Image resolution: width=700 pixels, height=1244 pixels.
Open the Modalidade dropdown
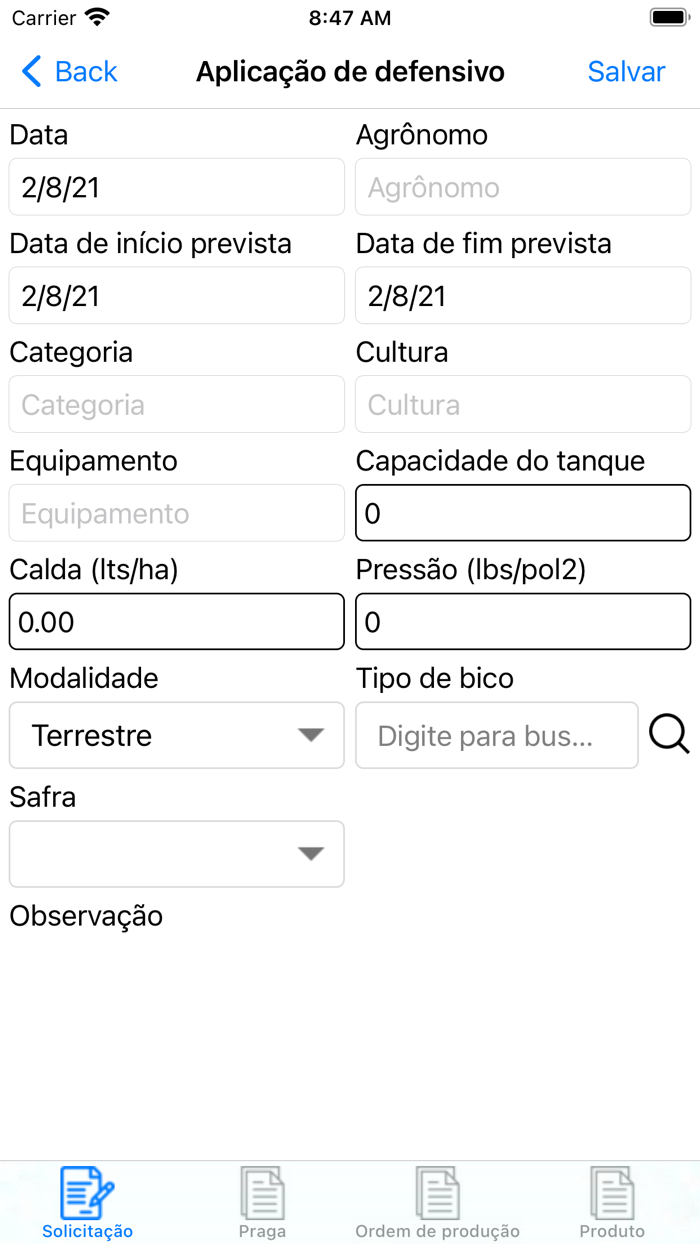pos(176,735)
